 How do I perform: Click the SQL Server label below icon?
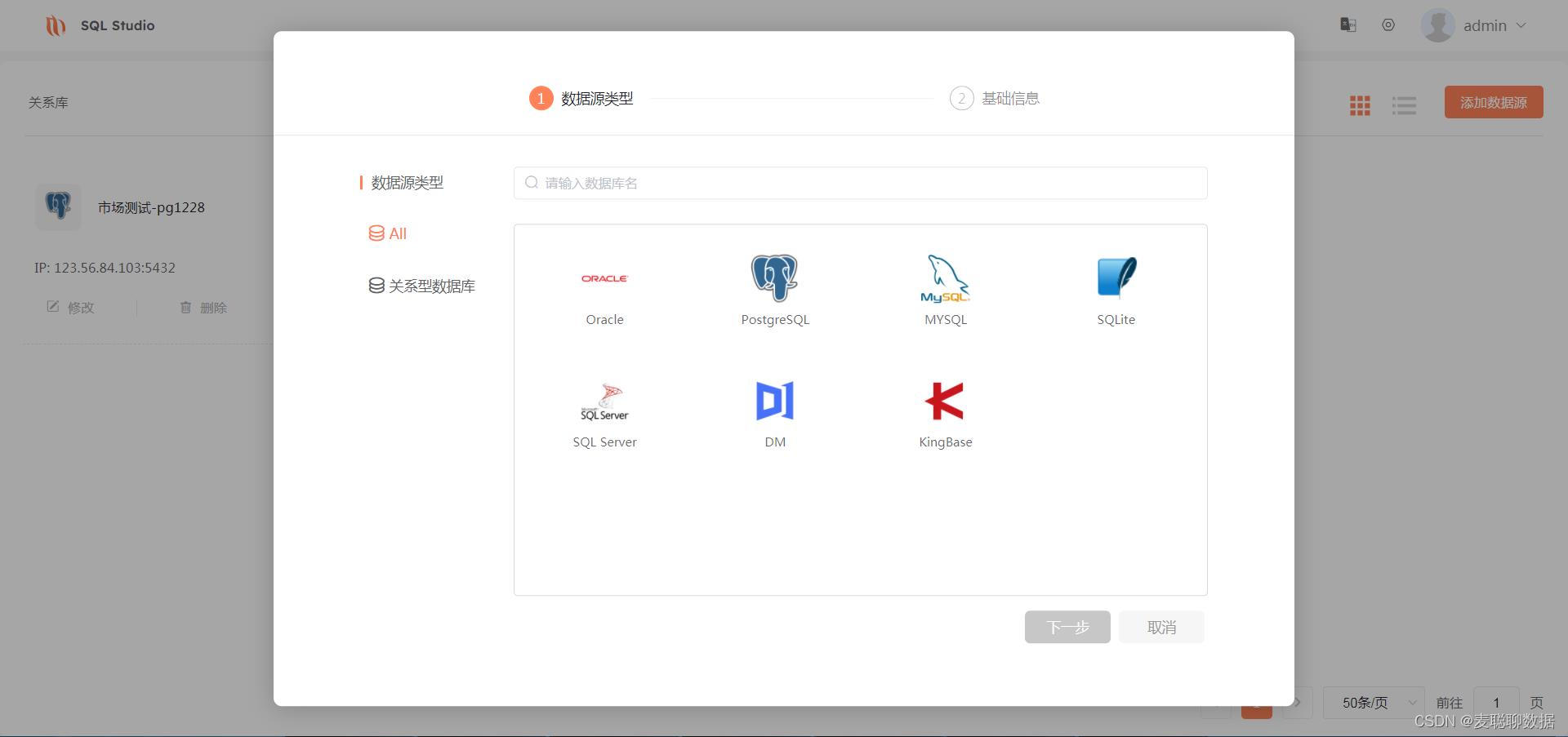point(604,442)
